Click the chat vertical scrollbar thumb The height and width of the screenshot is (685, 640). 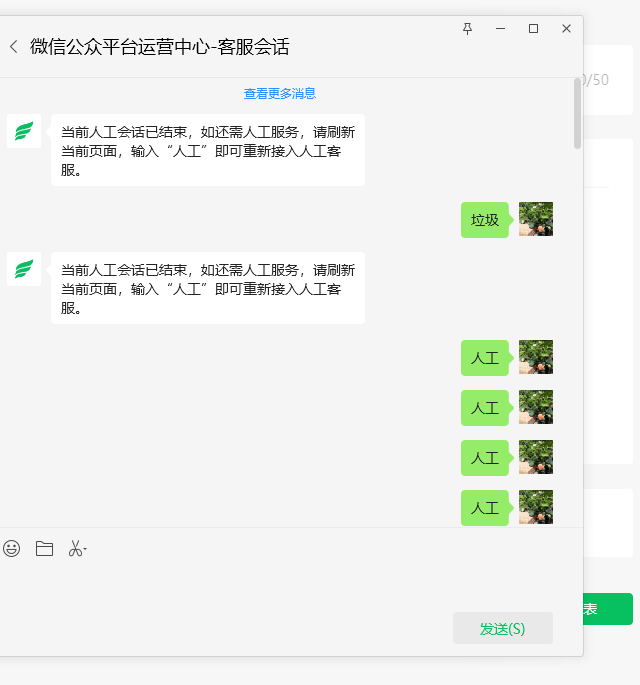point(578,113)
